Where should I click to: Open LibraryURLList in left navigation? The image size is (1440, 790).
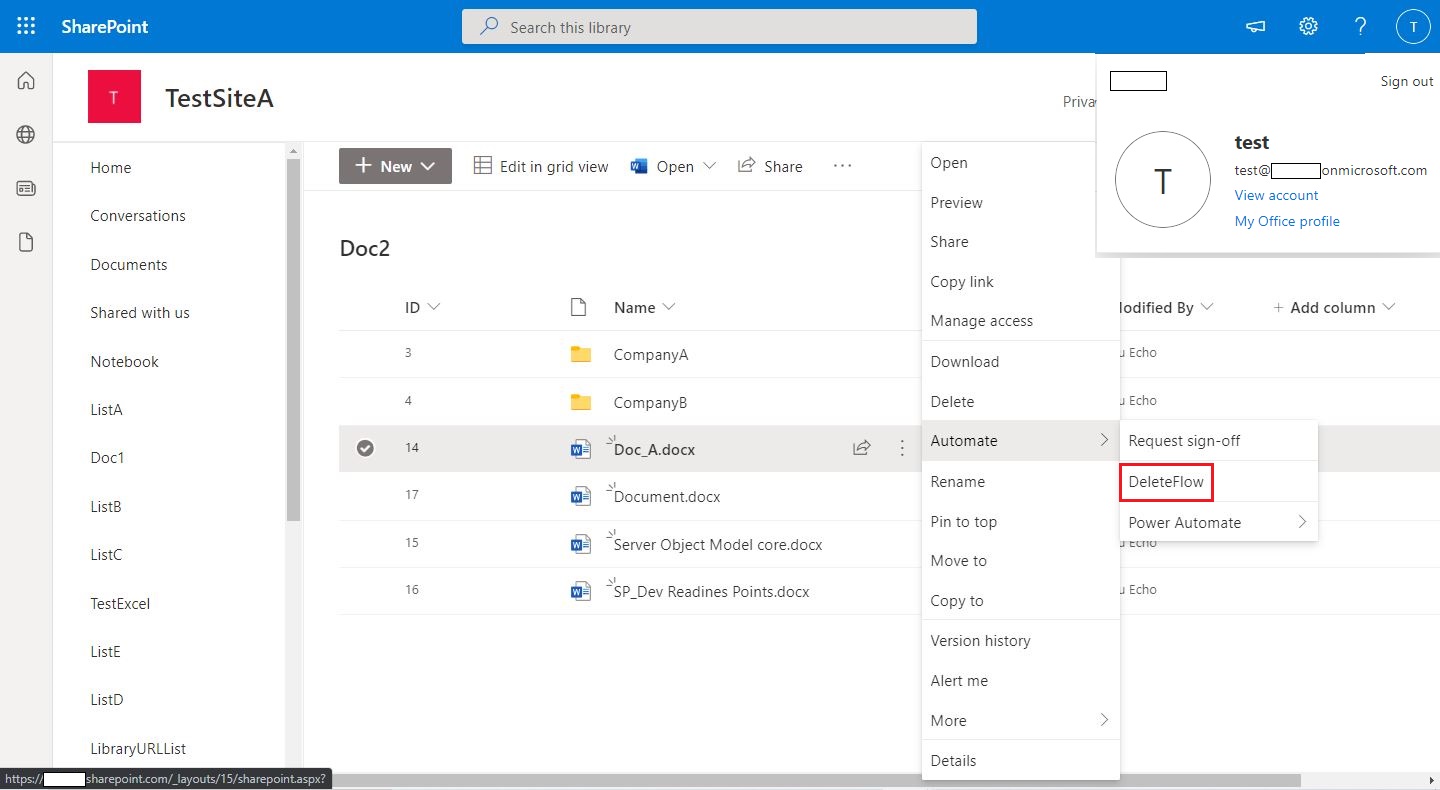point(138,748)
